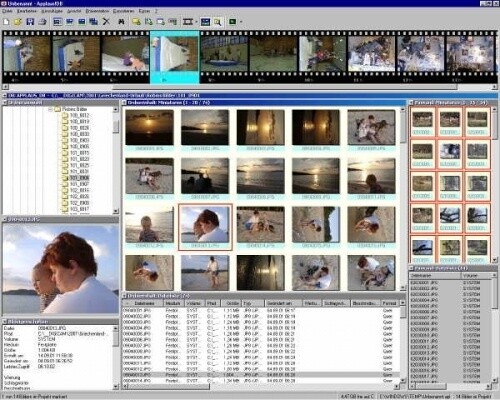Save project using the floppy disk icon
Screen dimensions: 500x400
30,22
